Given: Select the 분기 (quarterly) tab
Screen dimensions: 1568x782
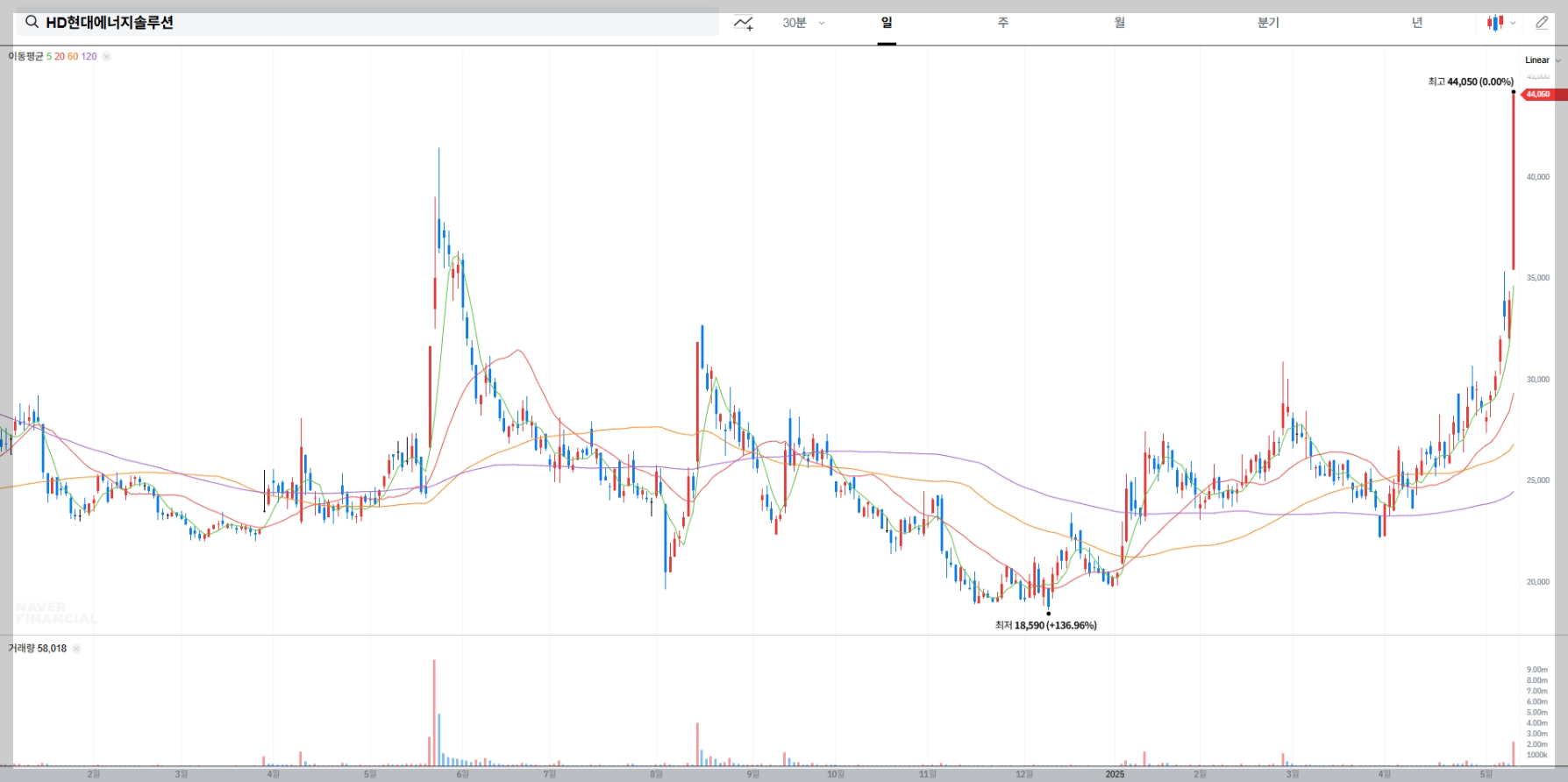Looking at the screenshot, I should 1268,23.
